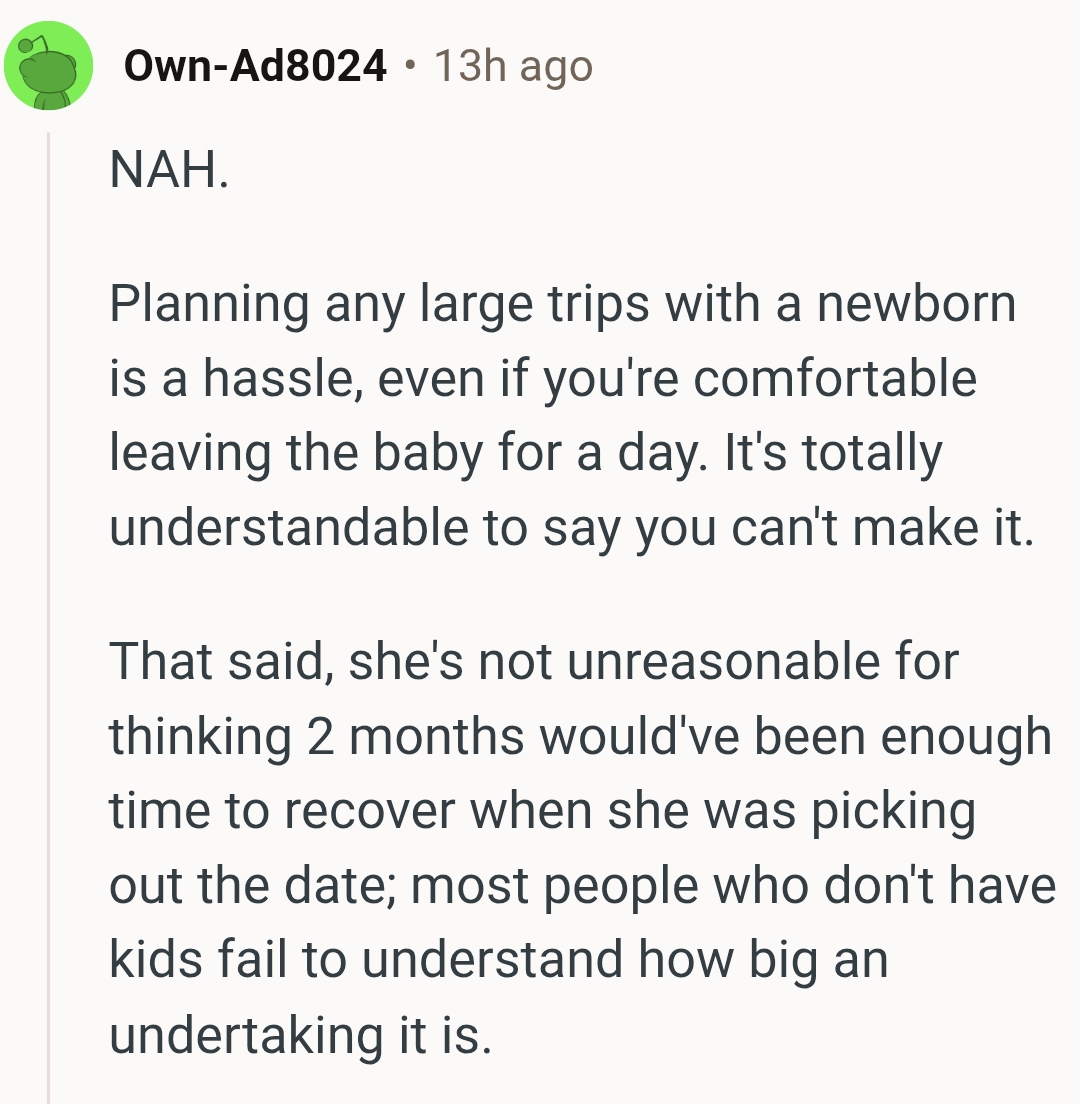Collapse the comment using the thread line
This screenshot has width=1080, height=1104.
point(48,600)
